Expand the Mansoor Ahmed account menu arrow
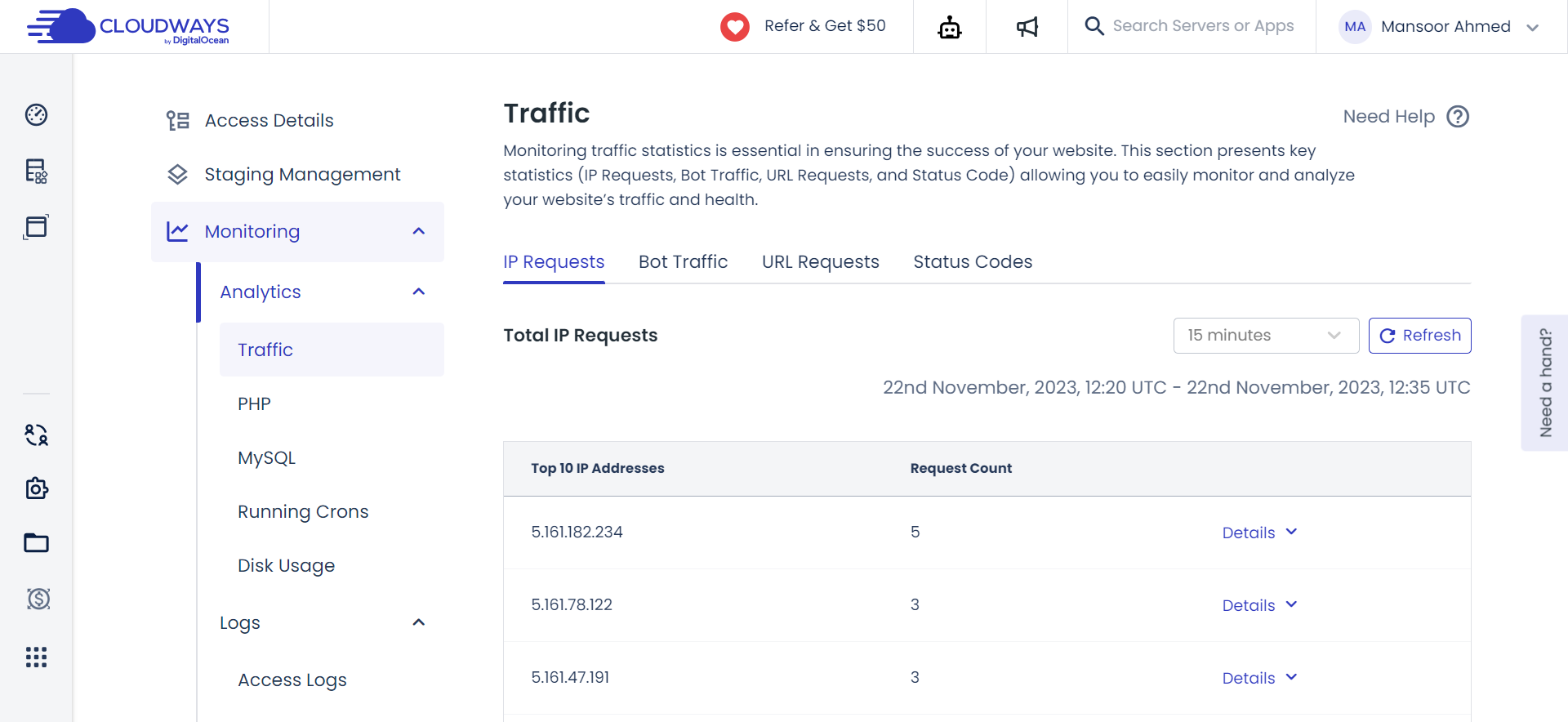1568x722 pixels. pyautogui.click(x=1533, y=28)
